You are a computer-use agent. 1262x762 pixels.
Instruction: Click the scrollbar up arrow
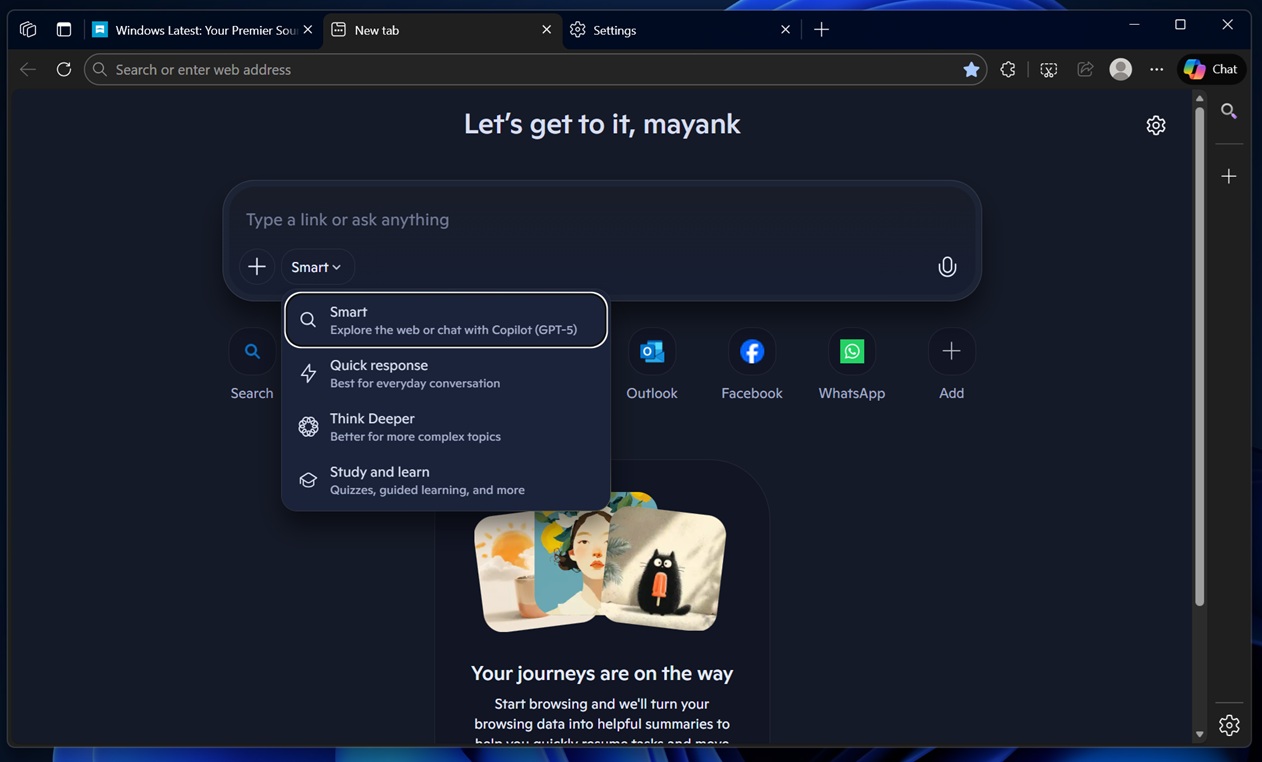click(x=1199, y=98)
